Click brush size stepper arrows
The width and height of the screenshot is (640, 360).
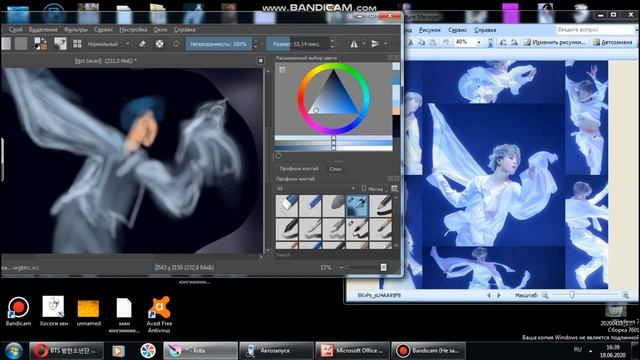pos(333,44)
